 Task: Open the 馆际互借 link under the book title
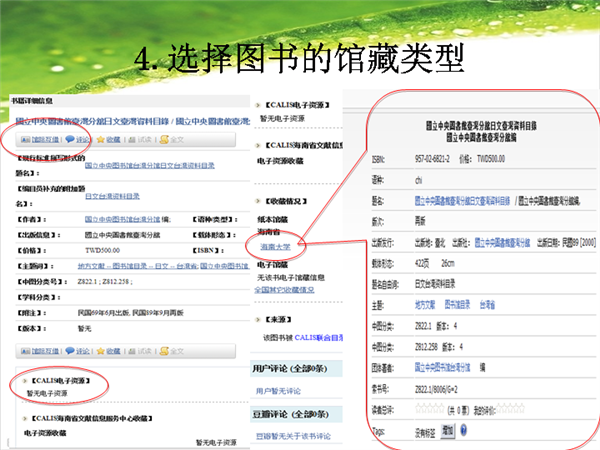(45, 140)
